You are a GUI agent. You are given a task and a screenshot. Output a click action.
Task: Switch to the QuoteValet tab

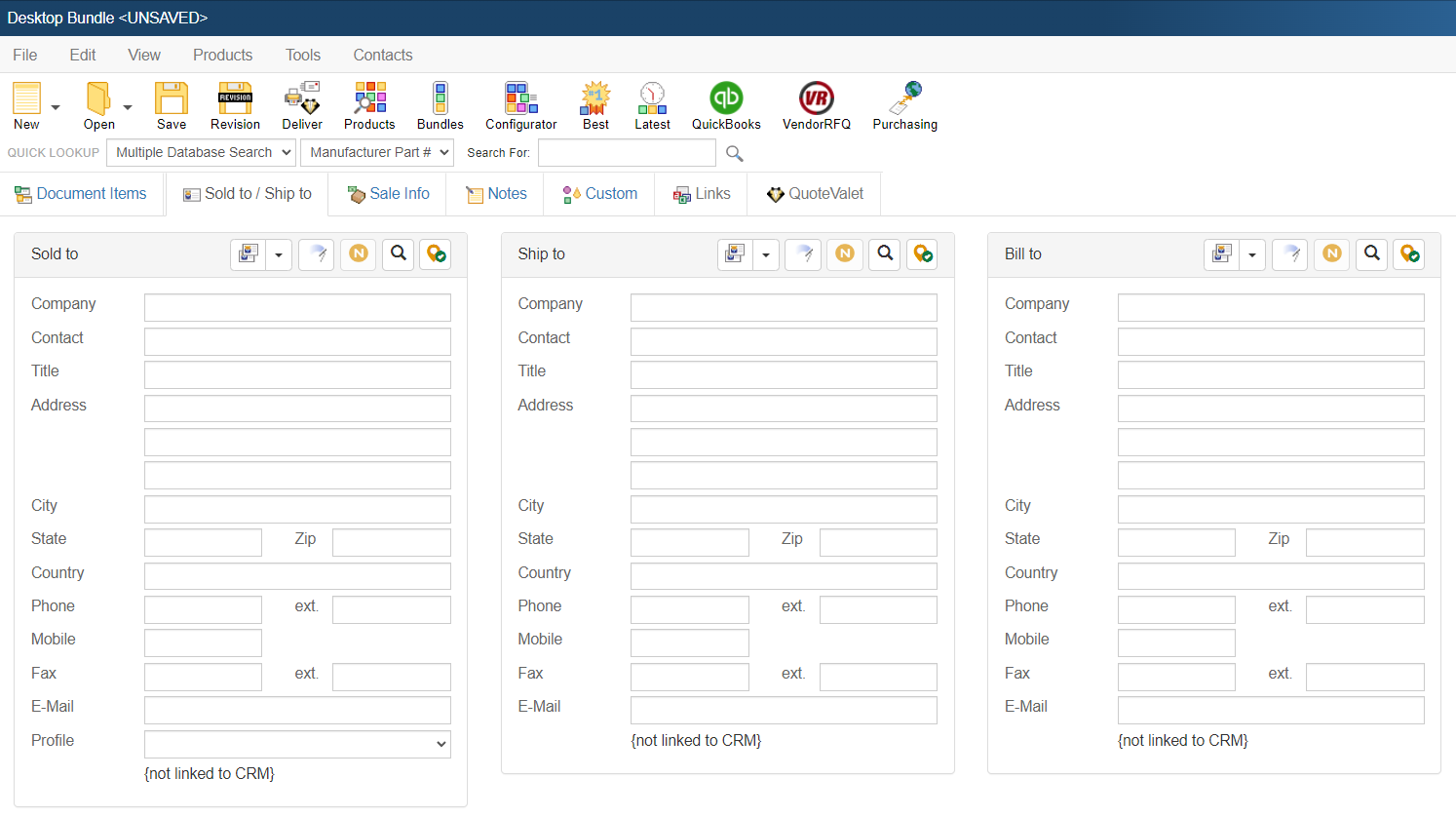(815, 194)
